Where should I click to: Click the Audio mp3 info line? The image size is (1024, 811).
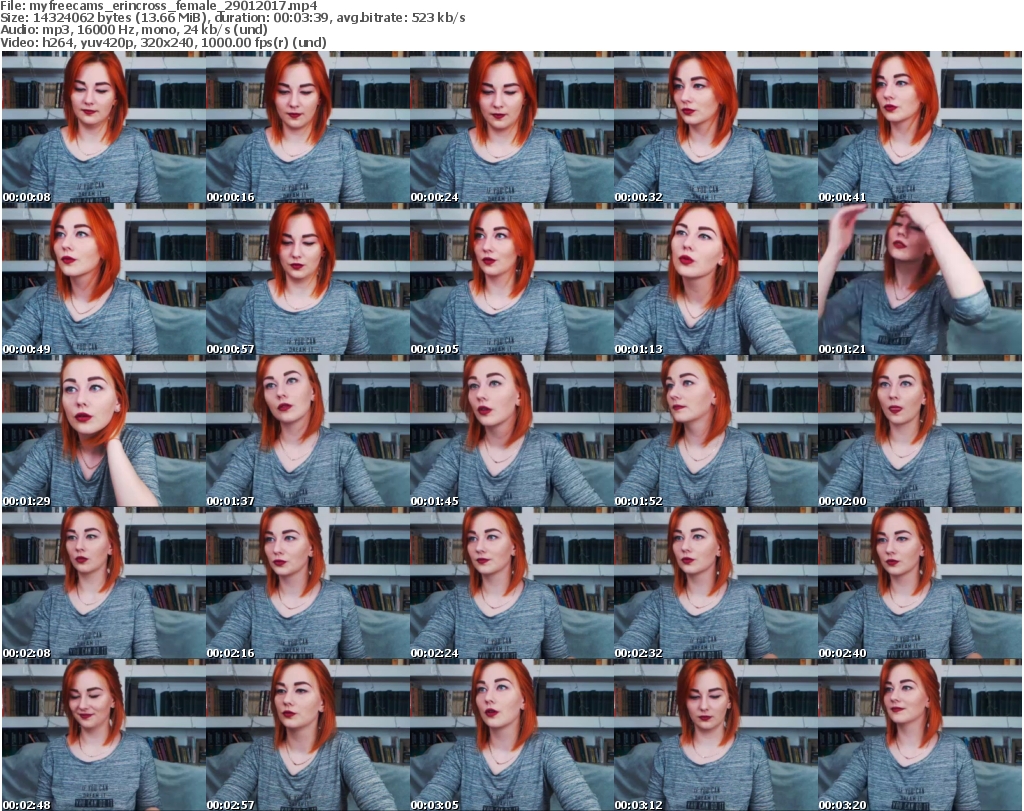pyautogui.click(x=135, y=30)
